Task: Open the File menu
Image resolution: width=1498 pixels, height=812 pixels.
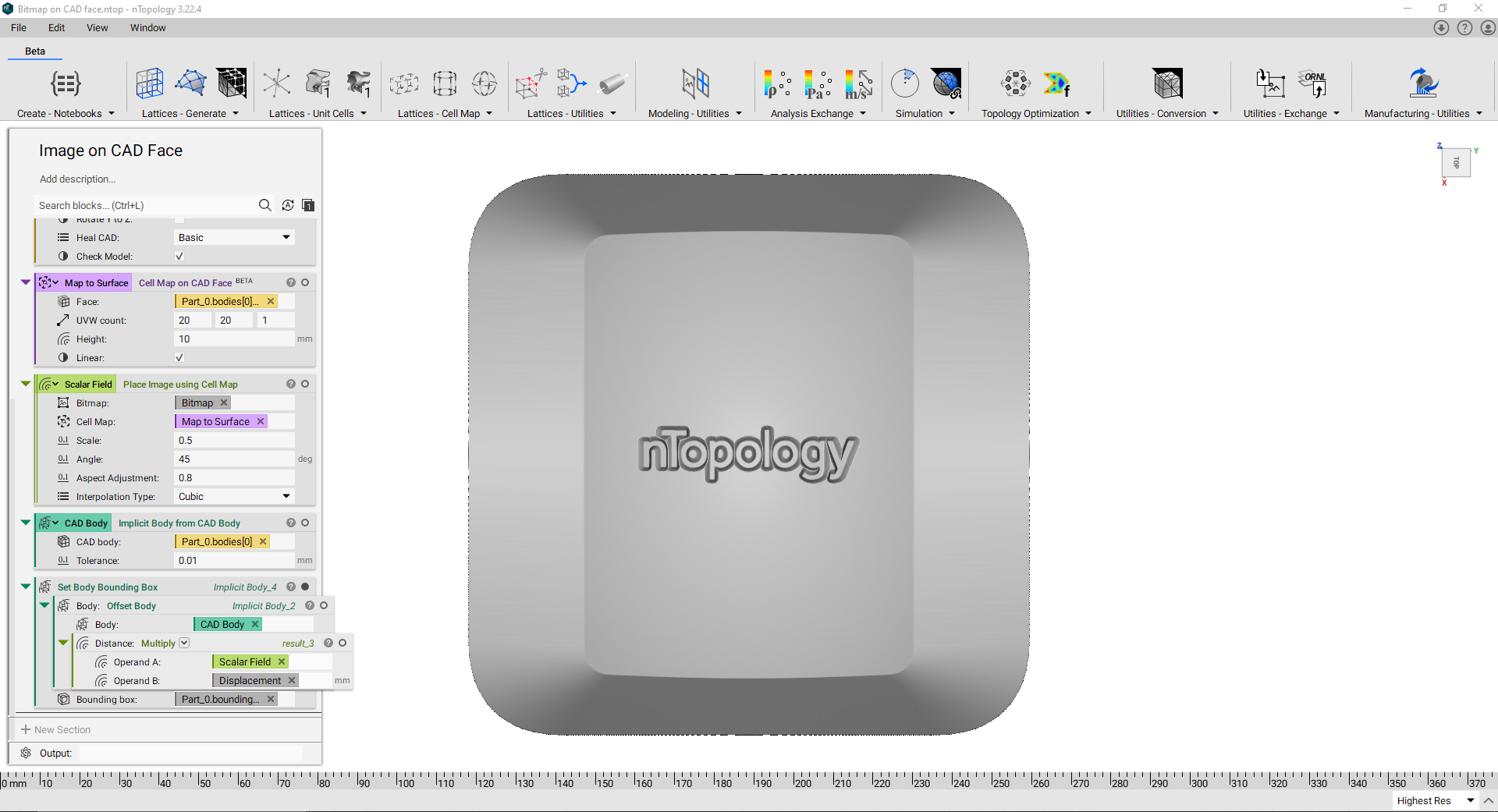Action: coord(19,27)
